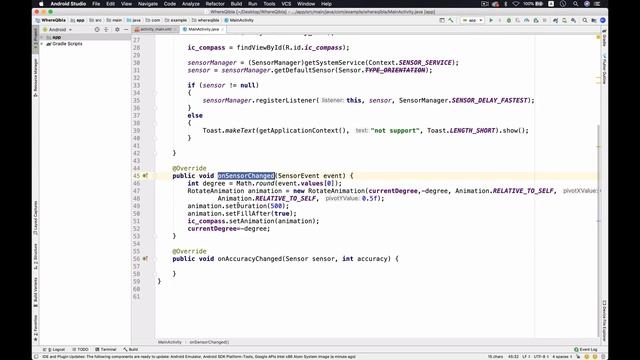Viewport: 640px width, 360px height.
Task: Hide the Project panel with minus icon
Action: click(126, 29)
